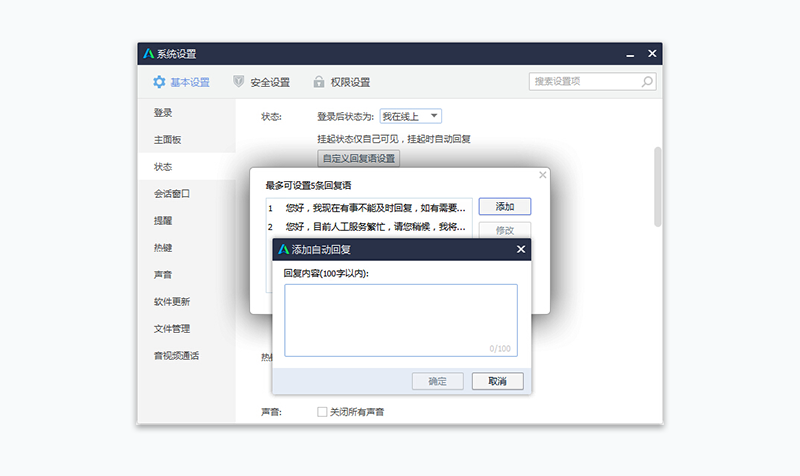Click inside the 回复内容 text area
800x476 pixels.
click(401, 320)
